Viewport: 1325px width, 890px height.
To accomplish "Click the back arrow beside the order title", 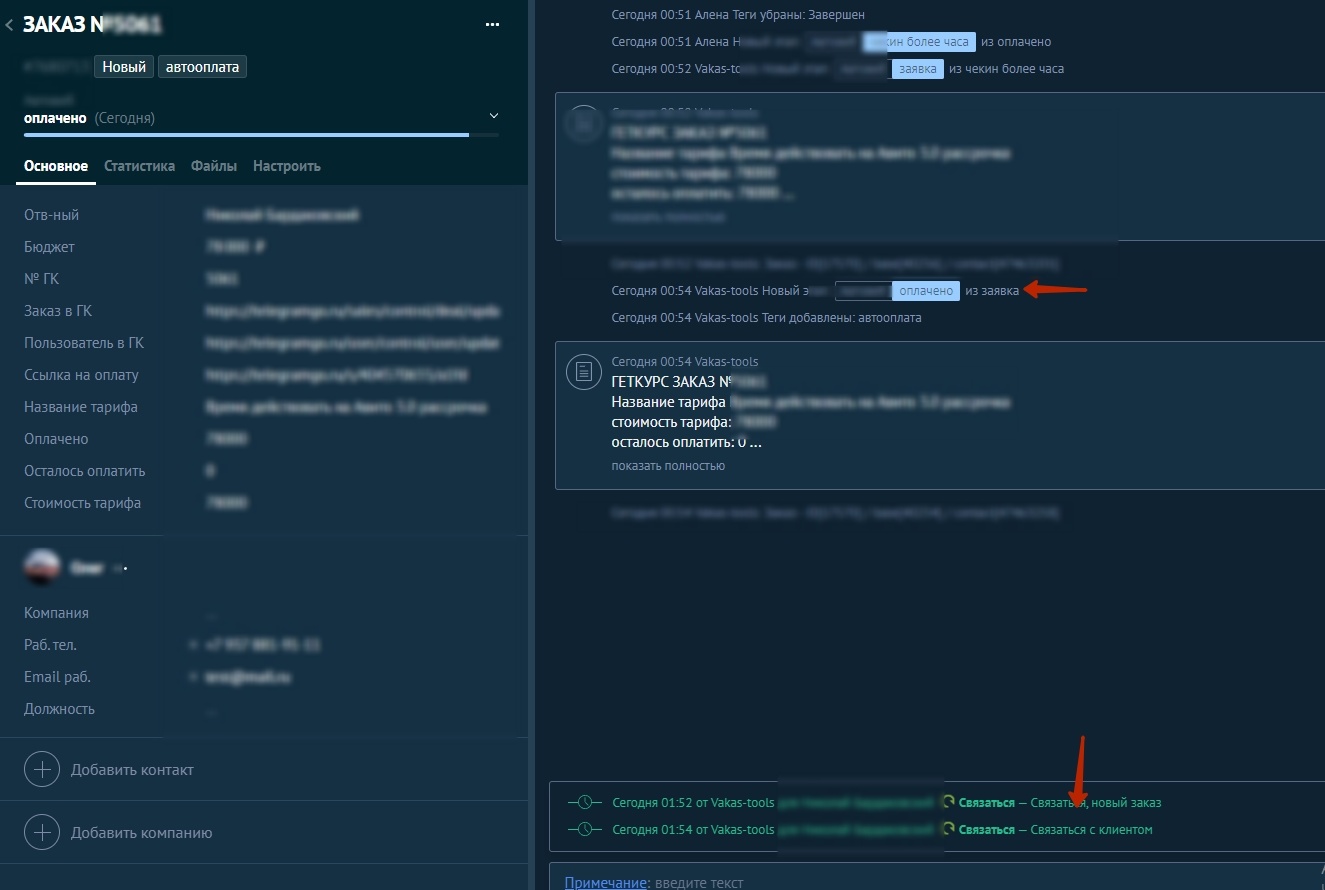I will (10, 25).
